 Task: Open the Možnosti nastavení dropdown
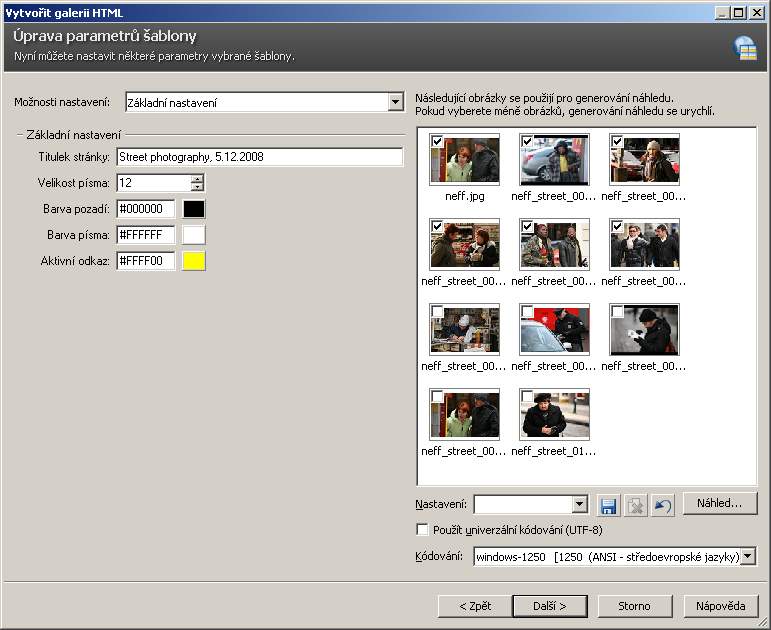[x=395, y=102]
